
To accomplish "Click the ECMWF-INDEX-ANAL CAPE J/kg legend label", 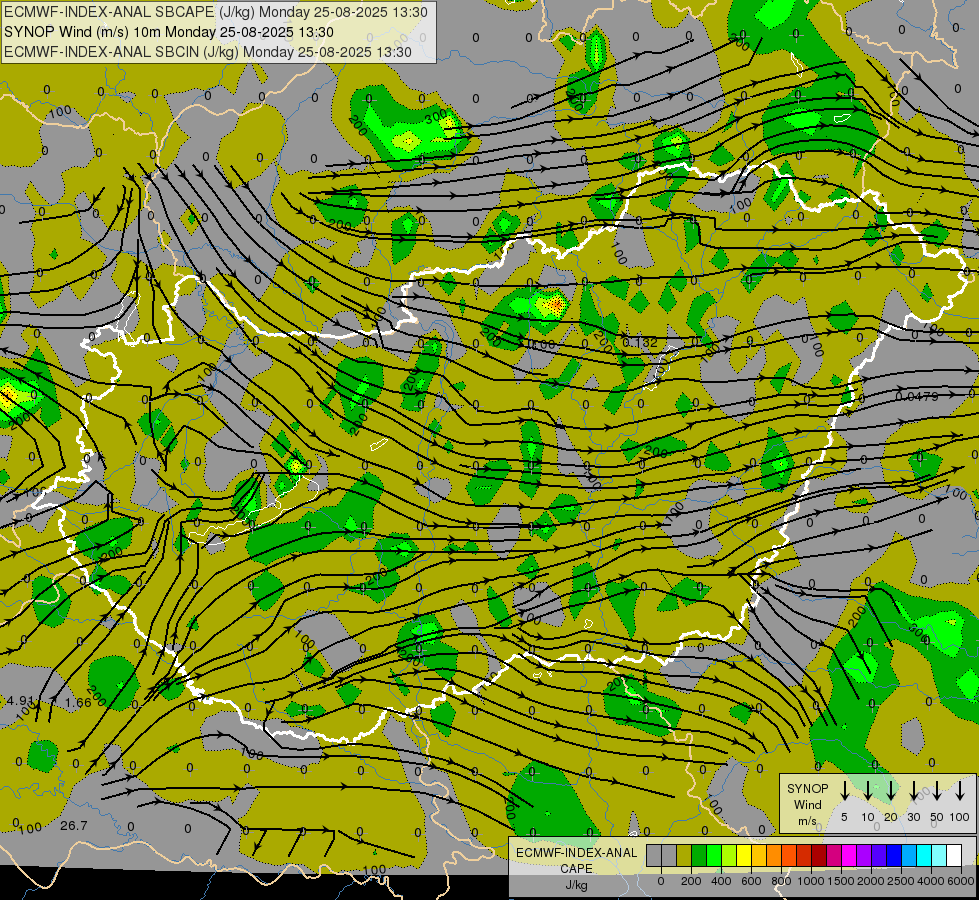I will (576, 868).
